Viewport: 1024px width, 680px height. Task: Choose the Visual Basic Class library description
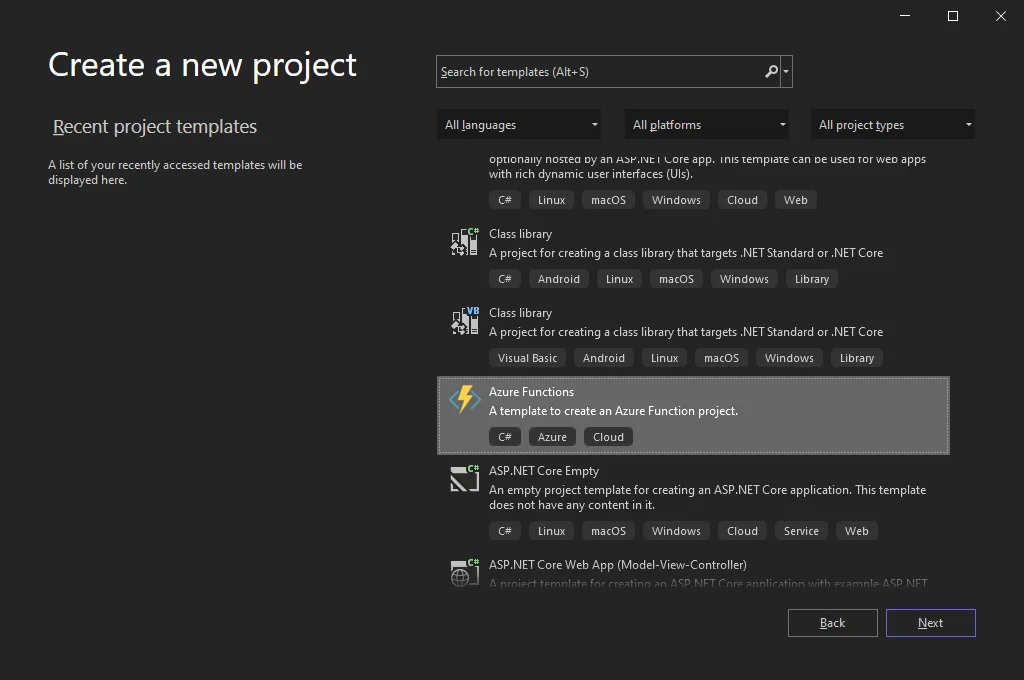point(686,332)
